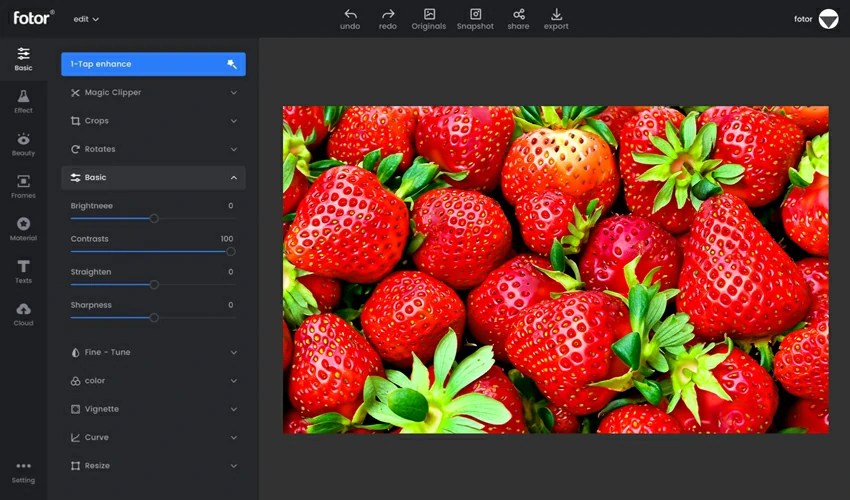Click the share icon

click(x=519, y=14)
